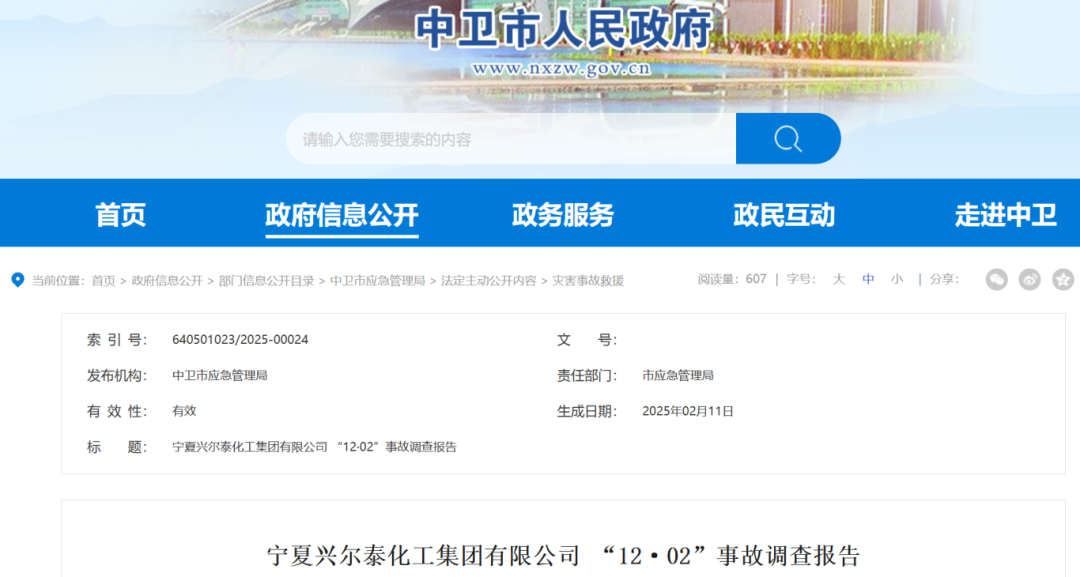Go to 首页 in breadcrumb

coord(103,280)
